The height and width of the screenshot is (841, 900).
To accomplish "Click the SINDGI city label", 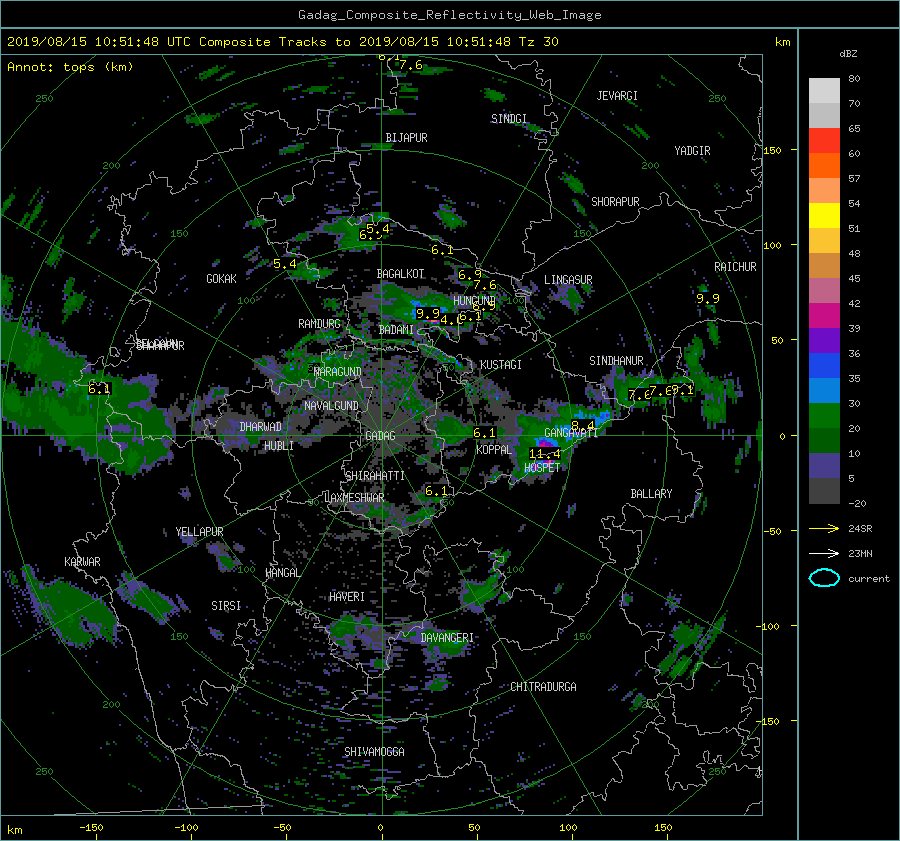I will point(509,119).
